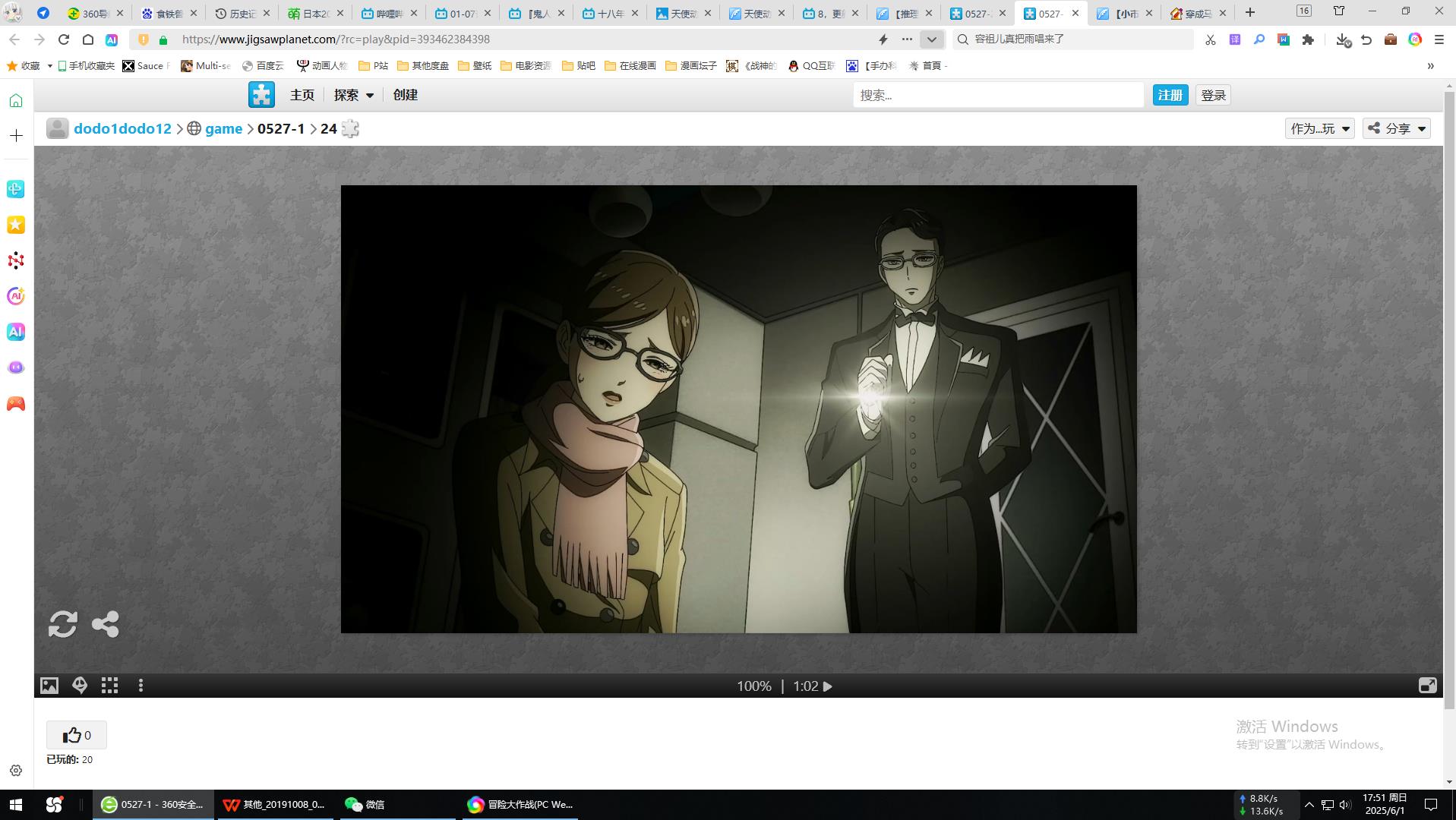Click the ghost preview icon in puzzle toolbar
Image resolution: width=1456 pixels, height=820 pixels.
coord(80,686)
